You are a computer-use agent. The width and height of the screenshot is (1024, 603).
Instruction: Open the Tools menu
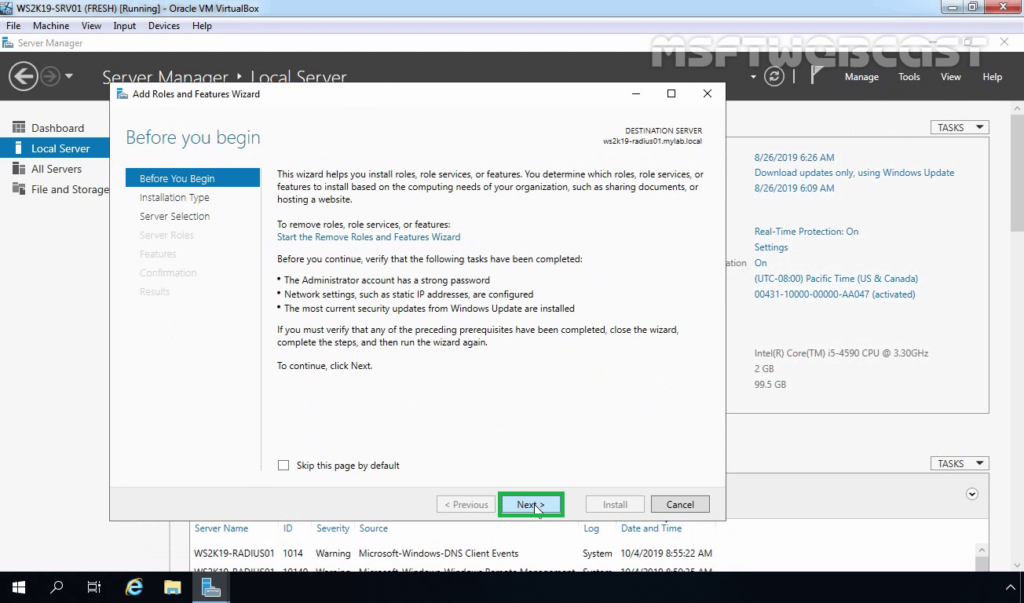(x=909, y=76)
